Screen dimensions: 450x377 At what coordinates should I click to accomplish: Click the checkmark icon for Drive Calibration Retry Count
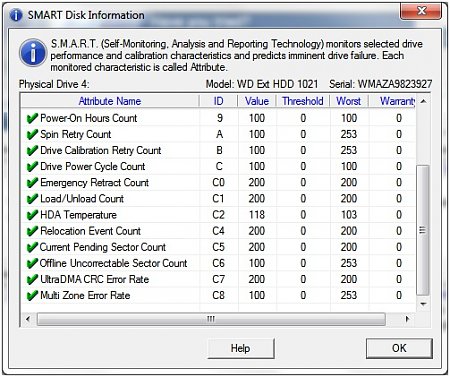pos(32,150)
